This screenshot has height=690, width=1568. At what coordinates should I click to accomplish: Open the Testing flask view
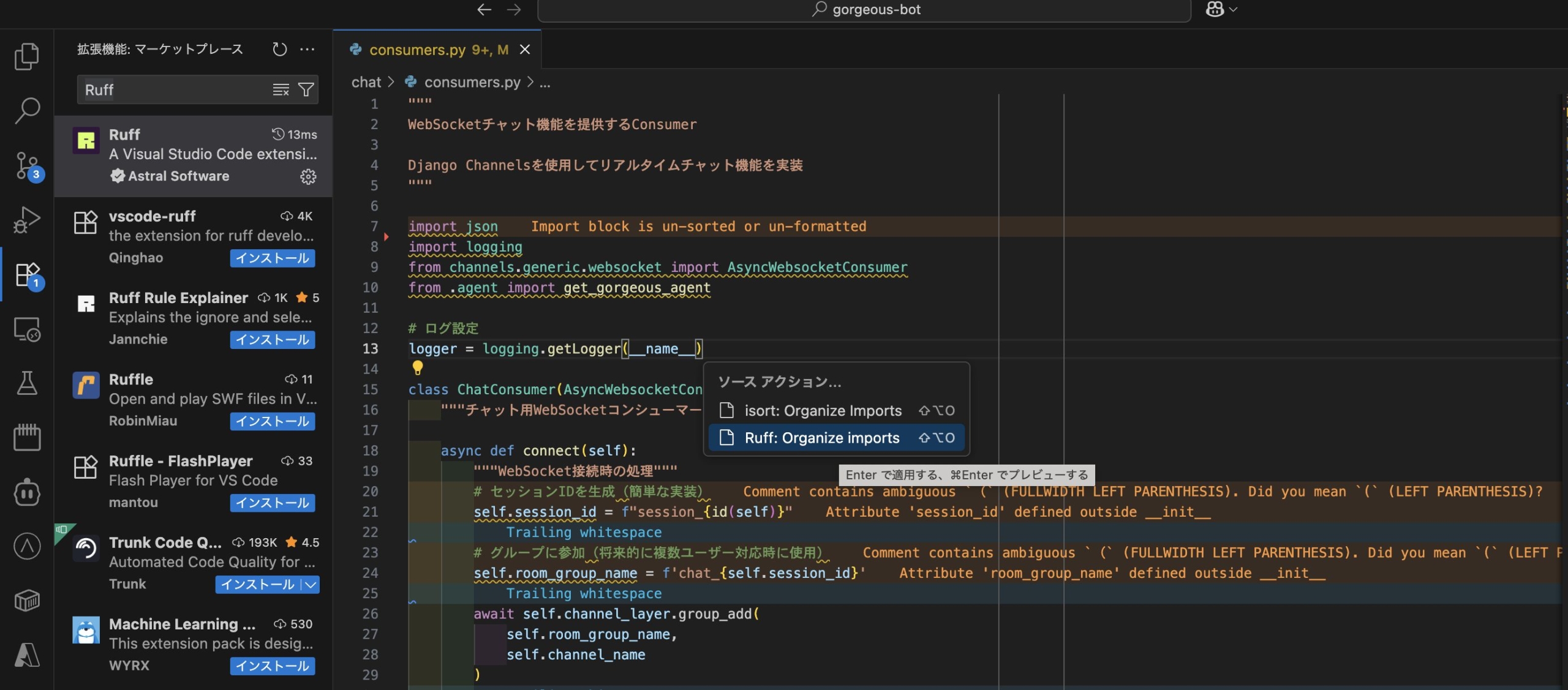click(x=27, y=383)
